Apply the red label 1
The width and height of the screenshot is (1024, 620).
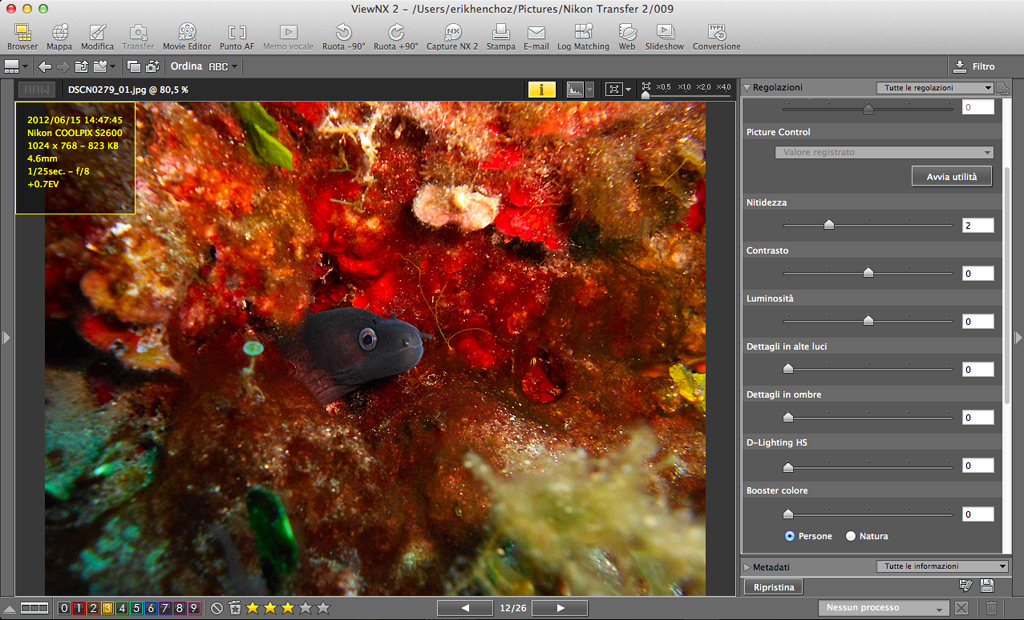pos(79,608)
